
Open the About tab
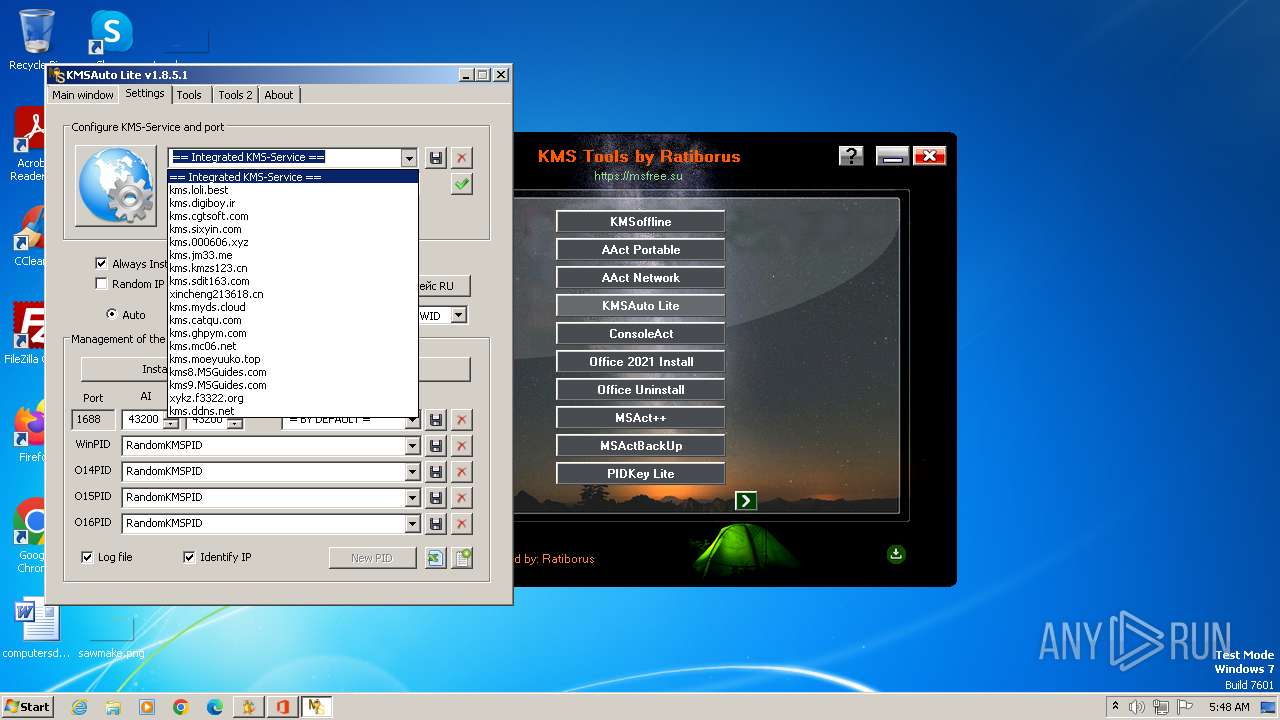(279, 95)
